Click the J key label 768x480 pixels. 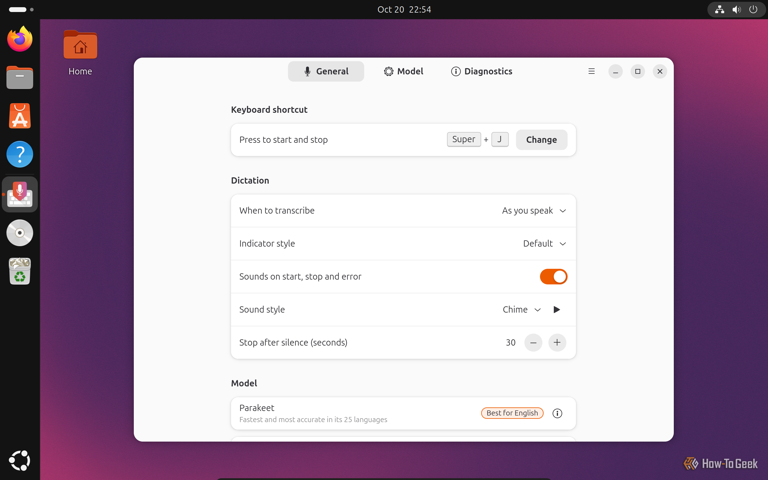coord(500,140)
